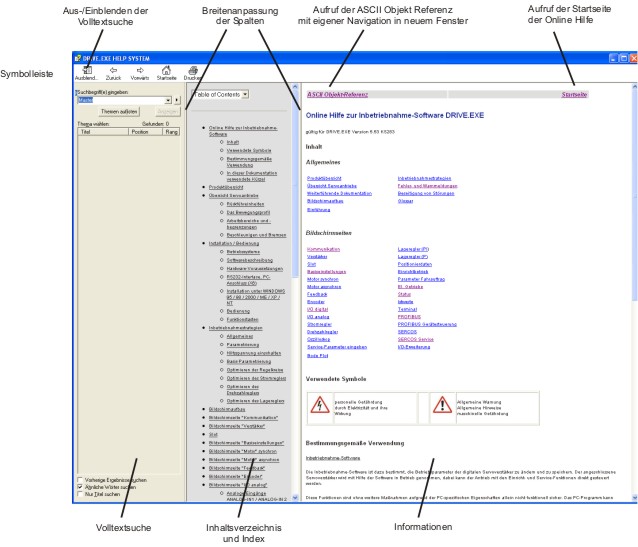Open the Oszilloskop link
Image resolution: width=638 pixels, height=547 pixels.
coord(318,339)
